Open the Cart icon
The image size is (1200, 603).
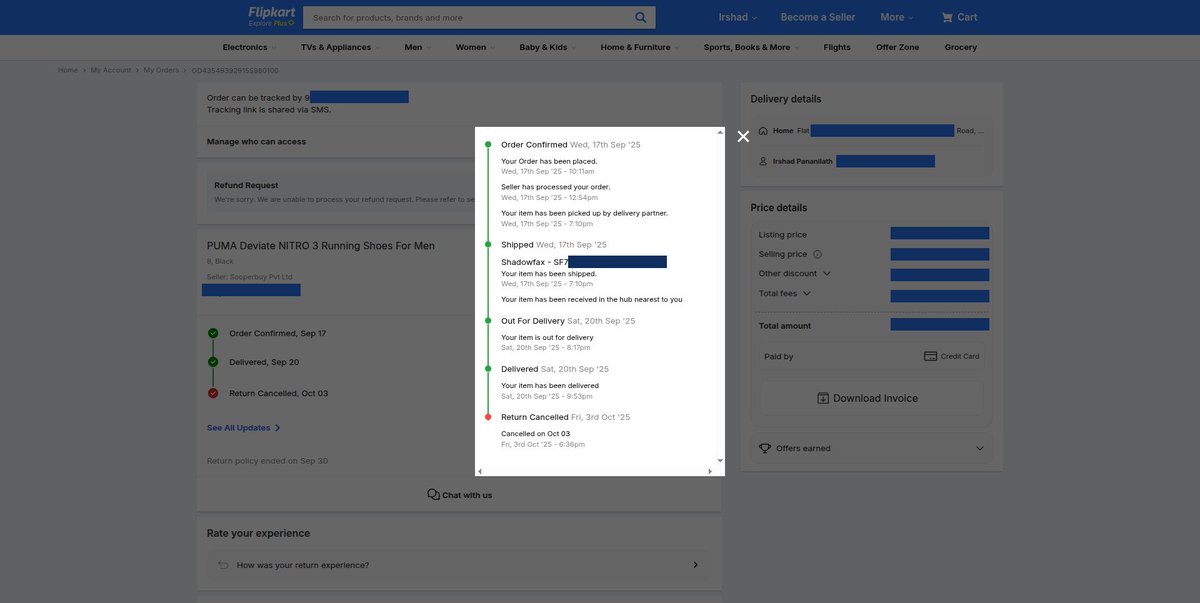(947, 17)
